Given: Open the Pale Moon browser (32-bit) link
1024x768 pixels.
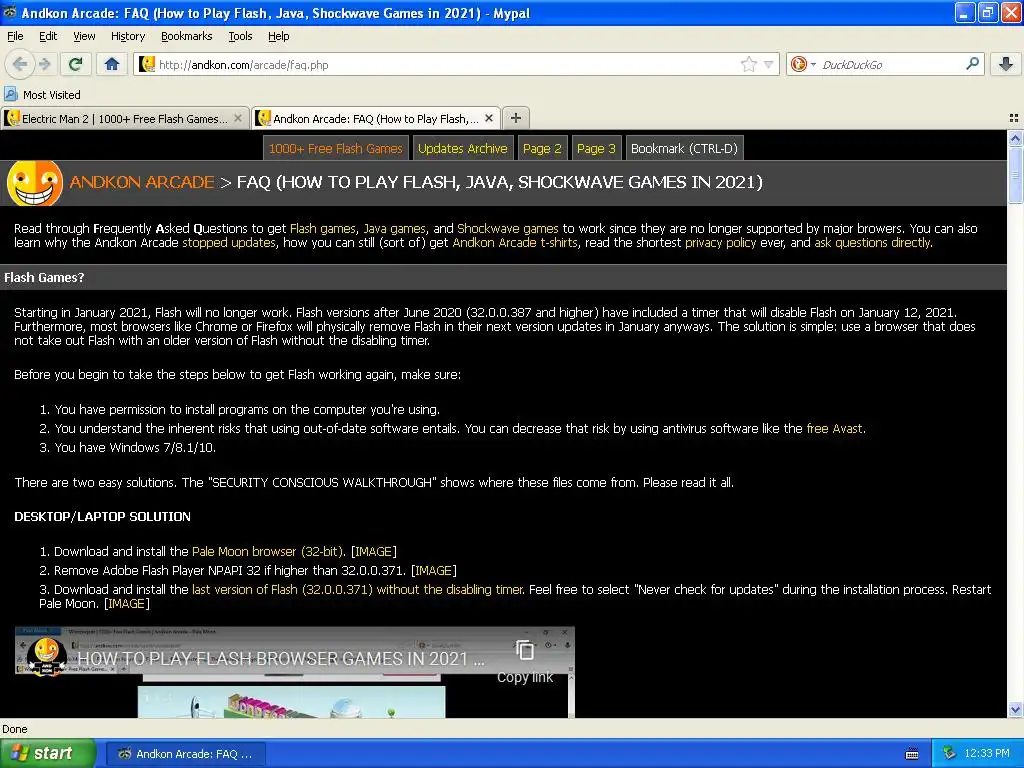Looking at the screenshot, I should click(268, 551).
